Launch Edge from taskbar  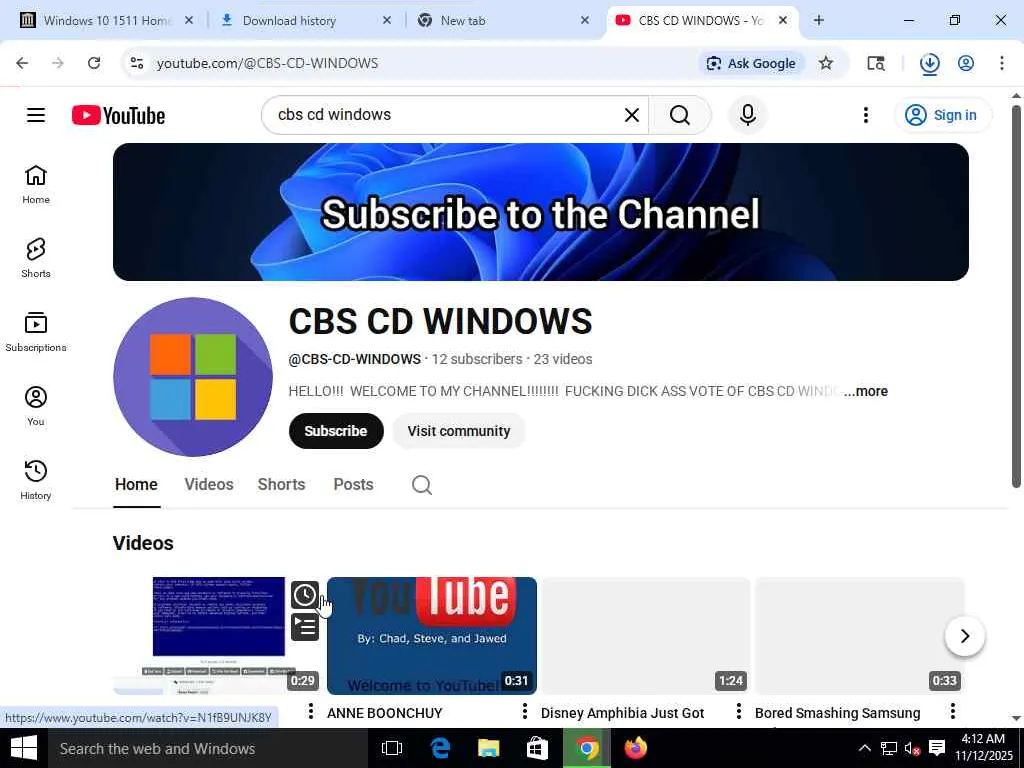click(x=440, y=748)
